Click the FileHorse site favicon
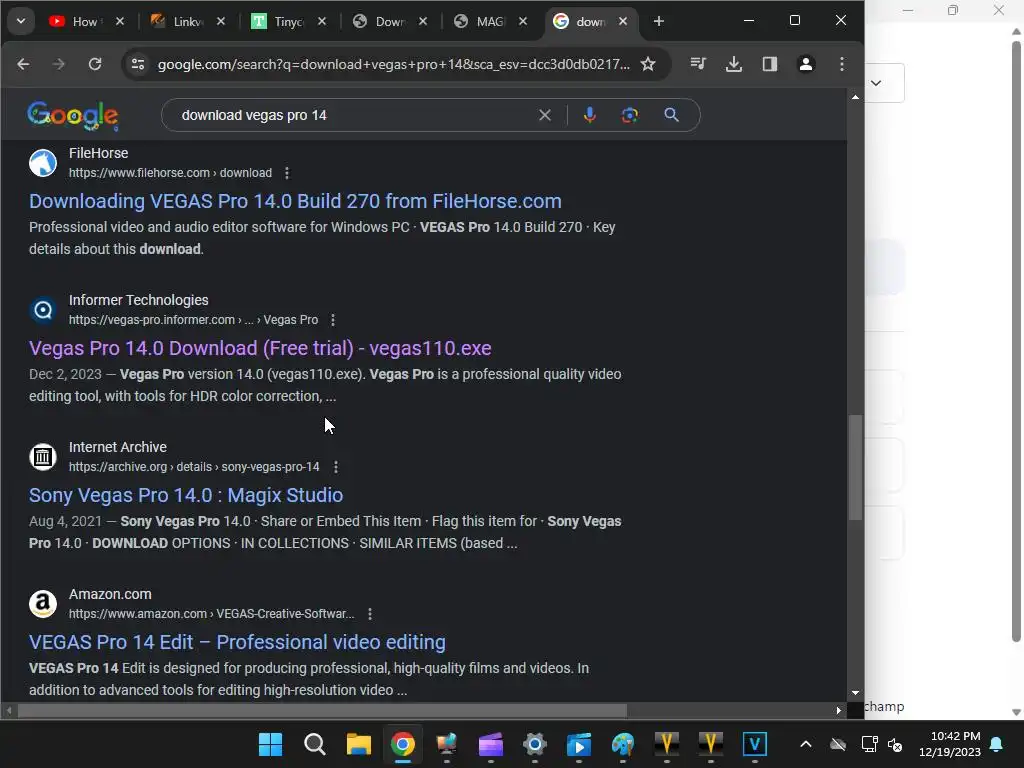This screenshot has width=1024, height=768. coord(43,163)
